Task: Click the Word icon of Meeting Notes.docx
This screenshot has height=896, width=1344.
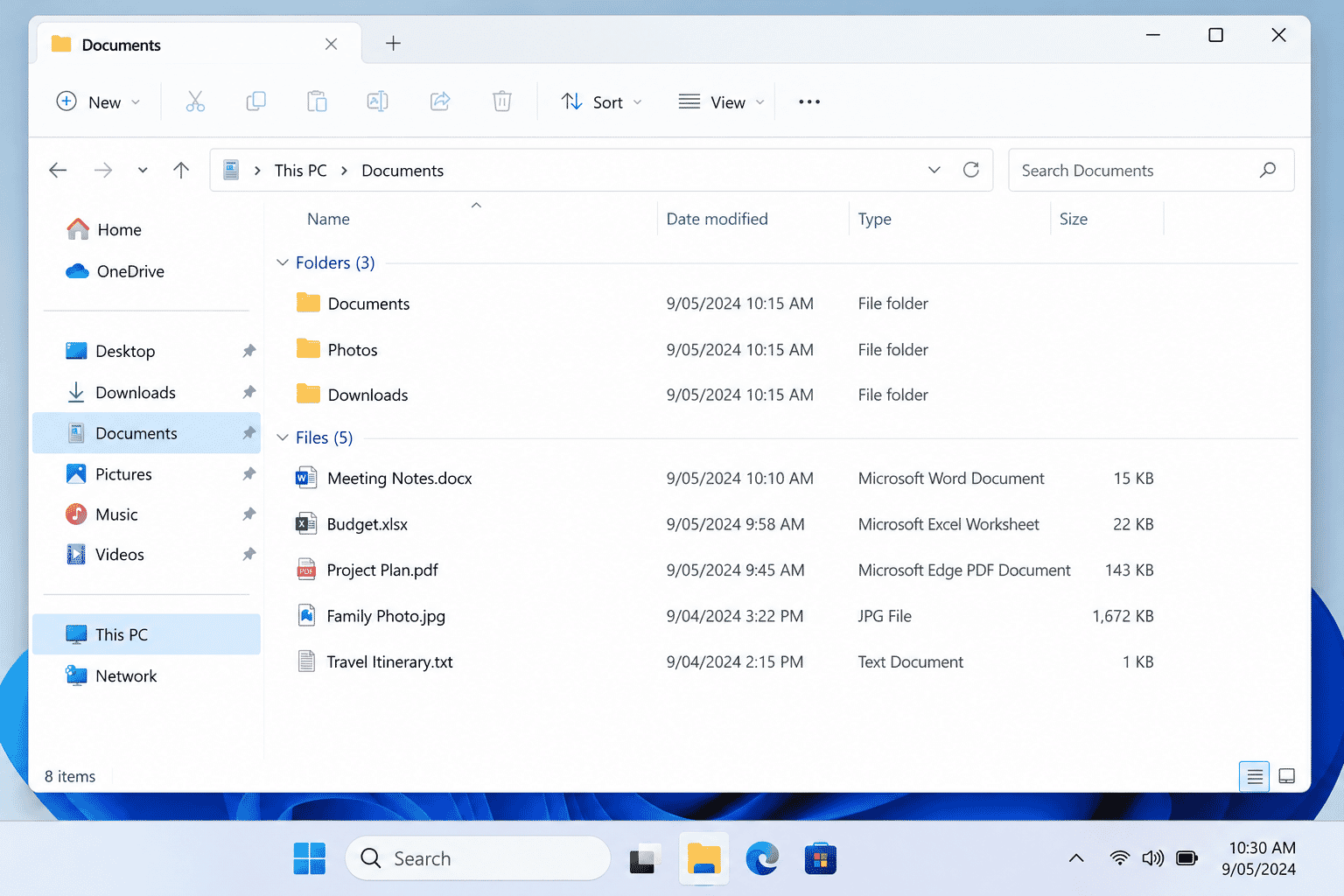Action: tap(306, 478)
